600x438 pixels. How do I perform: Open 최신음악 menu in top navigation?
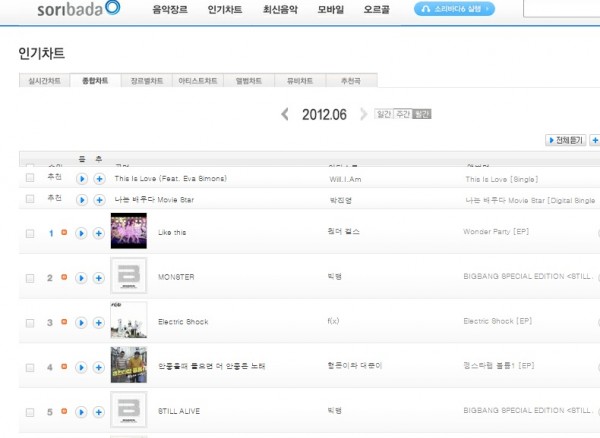[x=280, y=9]
